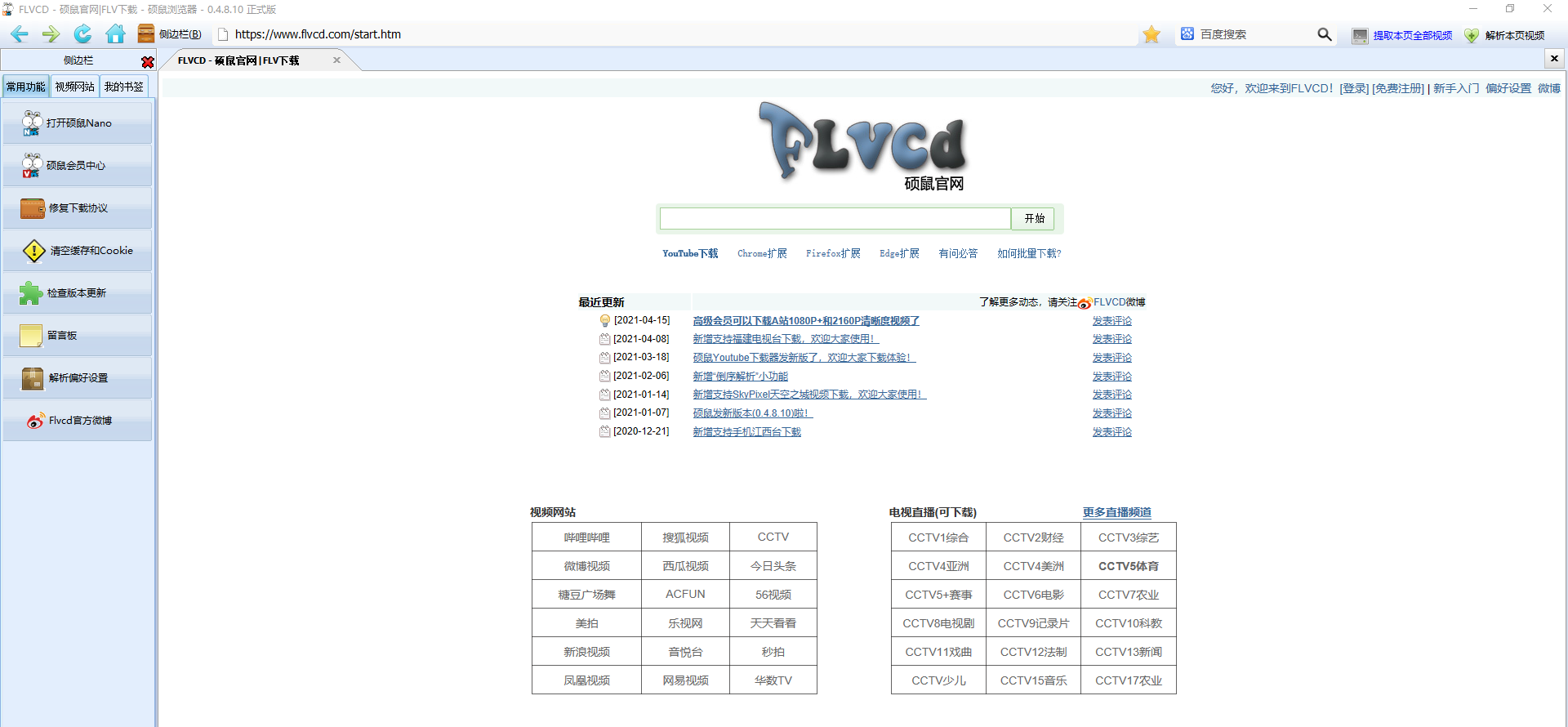Parse this page's video via 解析本页视频

(1504, 35)
